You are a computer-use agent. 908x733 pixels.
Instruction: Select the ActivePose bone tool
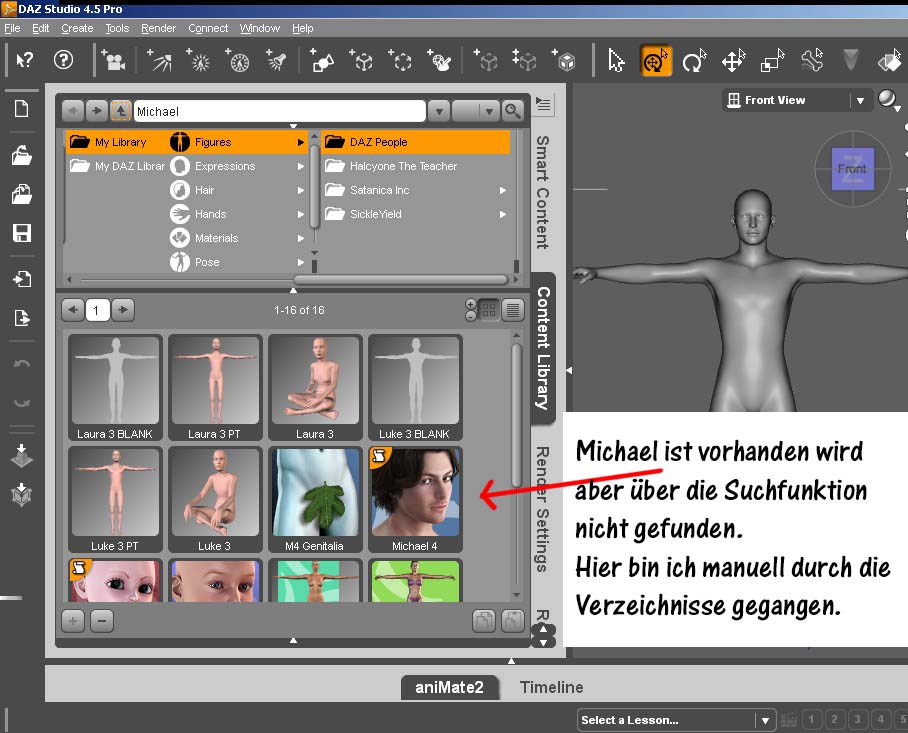[811, 60]
